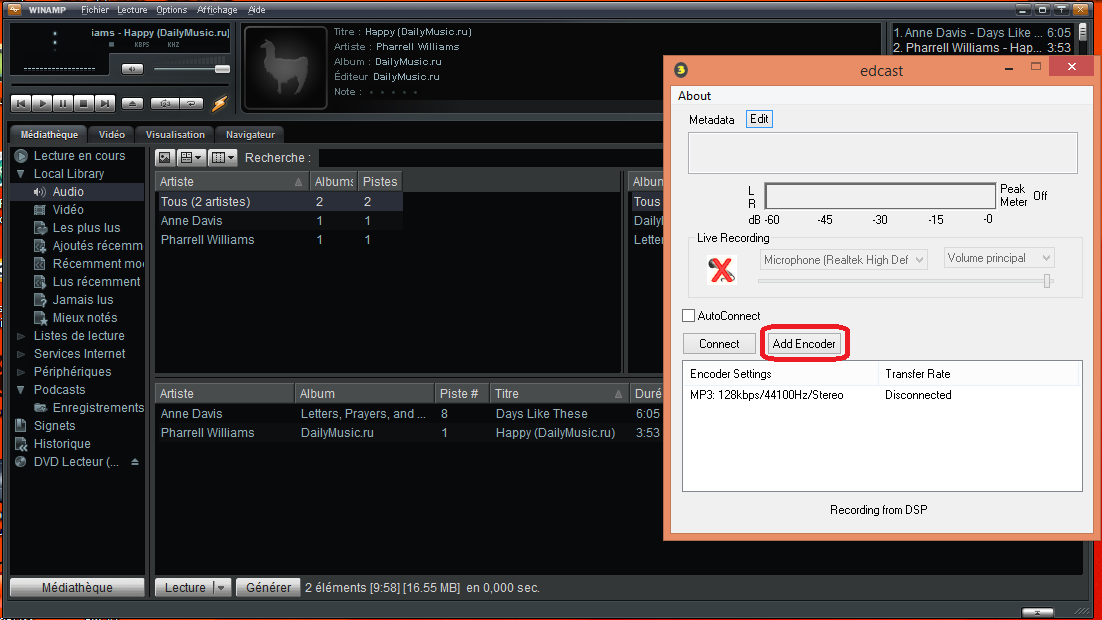Collapse the Podcasts tree node
The image size is (1102, 620).
point(20,389)
